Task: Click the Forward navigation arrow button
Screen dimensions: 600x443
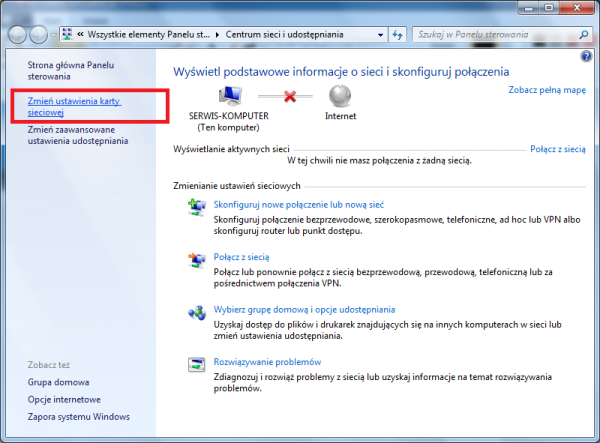Action: 39,35
